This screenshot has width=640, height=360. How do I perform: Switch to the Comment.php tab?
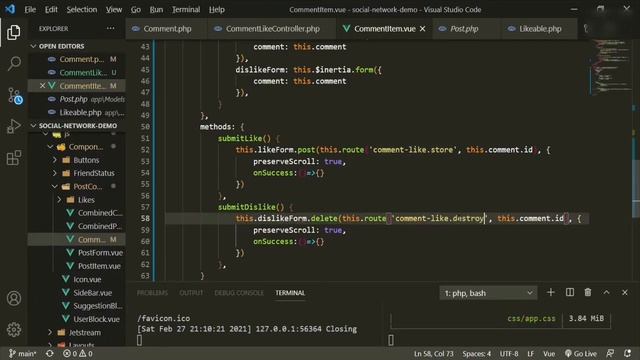tap(167, 29)
